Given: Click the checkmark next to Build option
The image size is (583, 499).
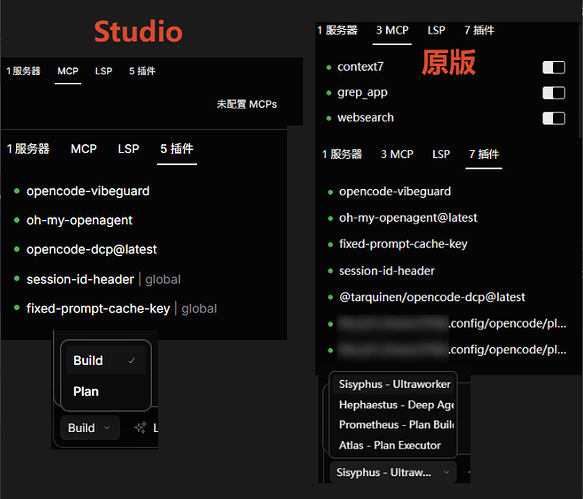Looking at the screenshot, I should coord(132,361).
